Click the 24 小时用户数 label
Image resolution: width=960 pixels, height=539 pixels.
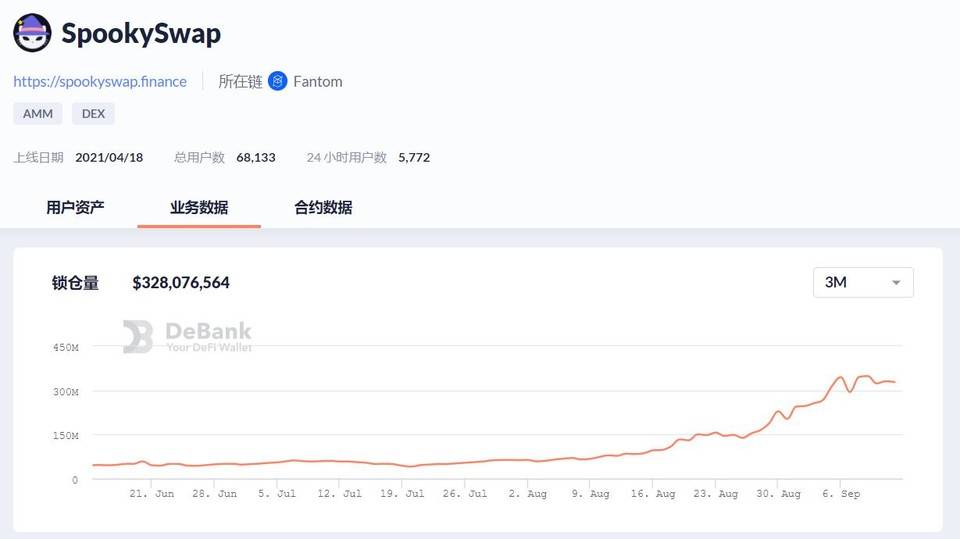[x=347, y=157]
